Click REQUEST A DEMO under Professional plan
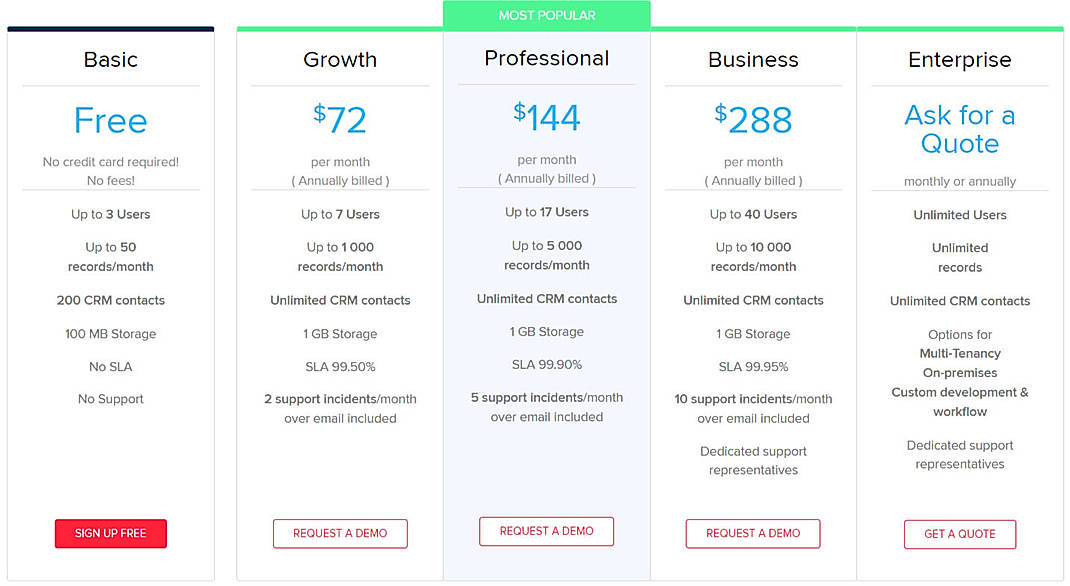Screen dimensions: 1070x586 pyautogui.click(x=546, y=531)
